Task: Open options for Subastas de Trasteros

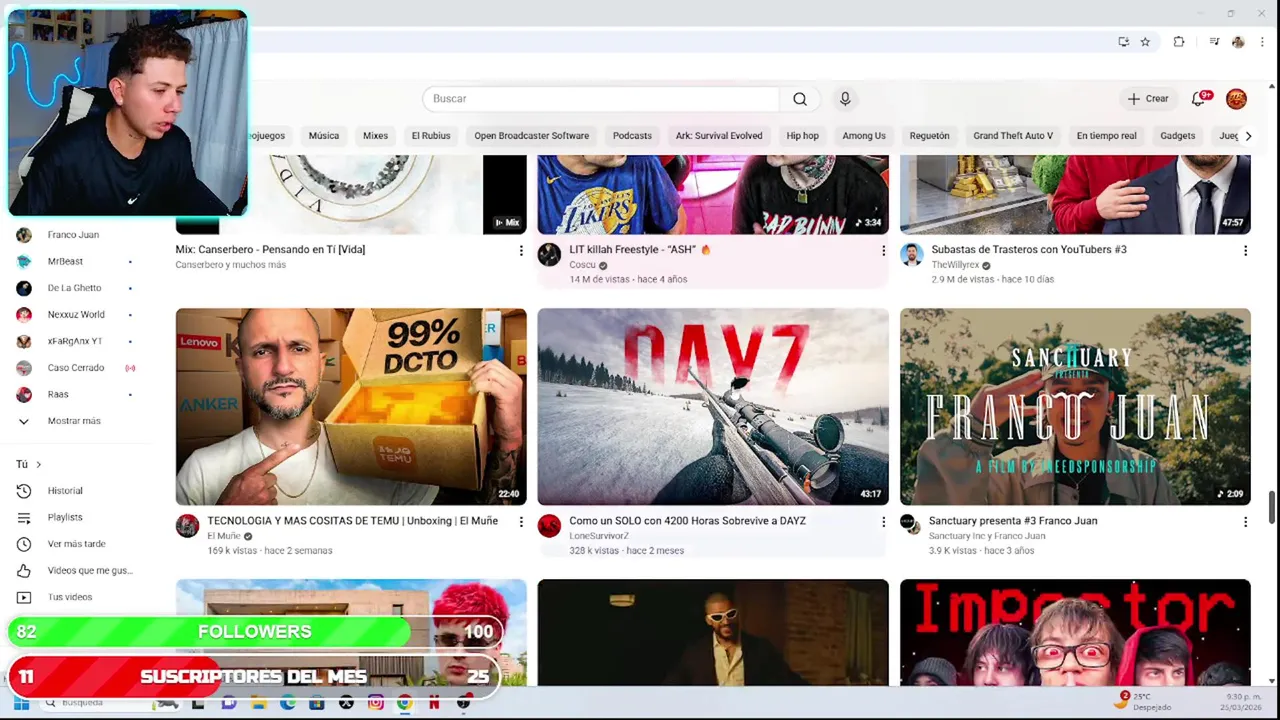Action: click(1245, 250)
